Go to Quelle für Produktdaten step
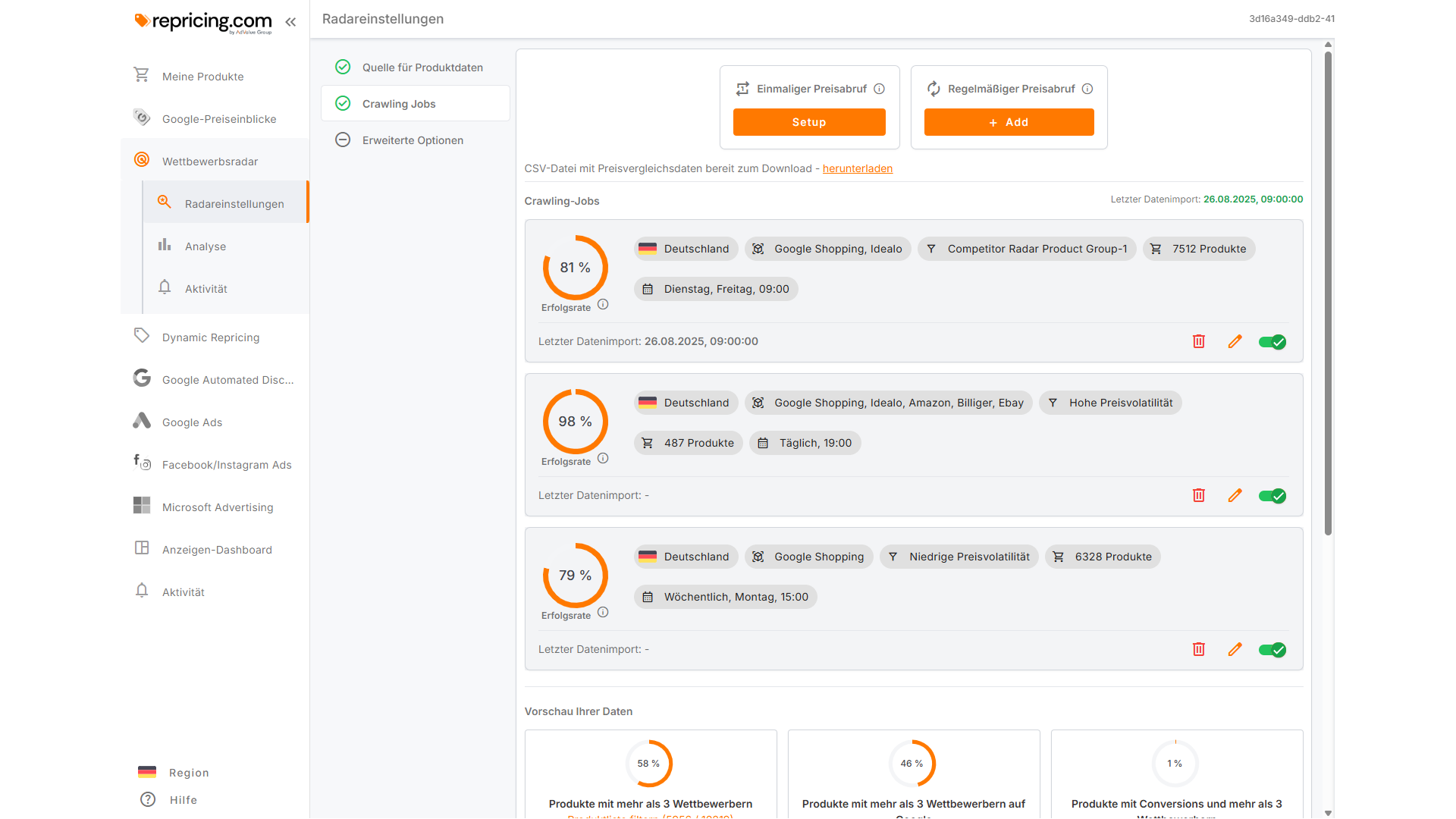 [416, 67]
